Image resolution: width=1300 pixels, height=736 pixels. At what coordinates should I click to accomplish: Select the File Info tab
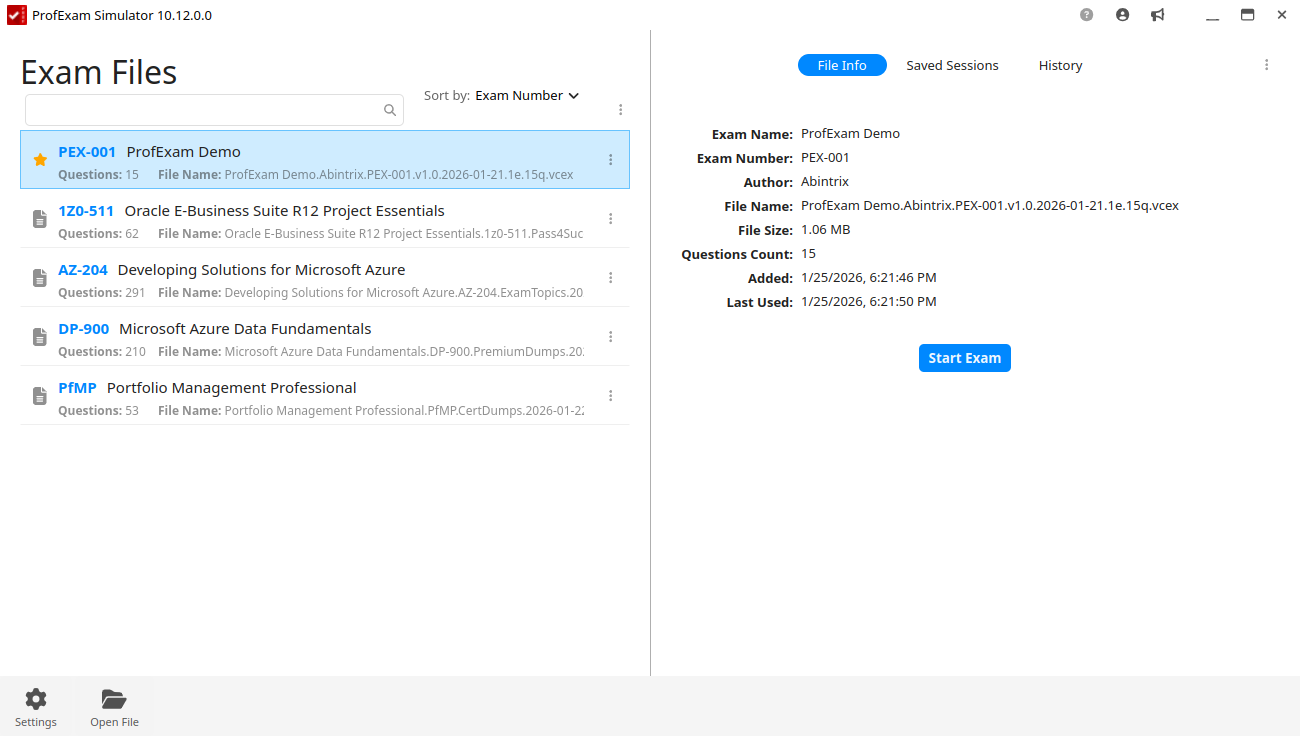click(x=842, y=65)
